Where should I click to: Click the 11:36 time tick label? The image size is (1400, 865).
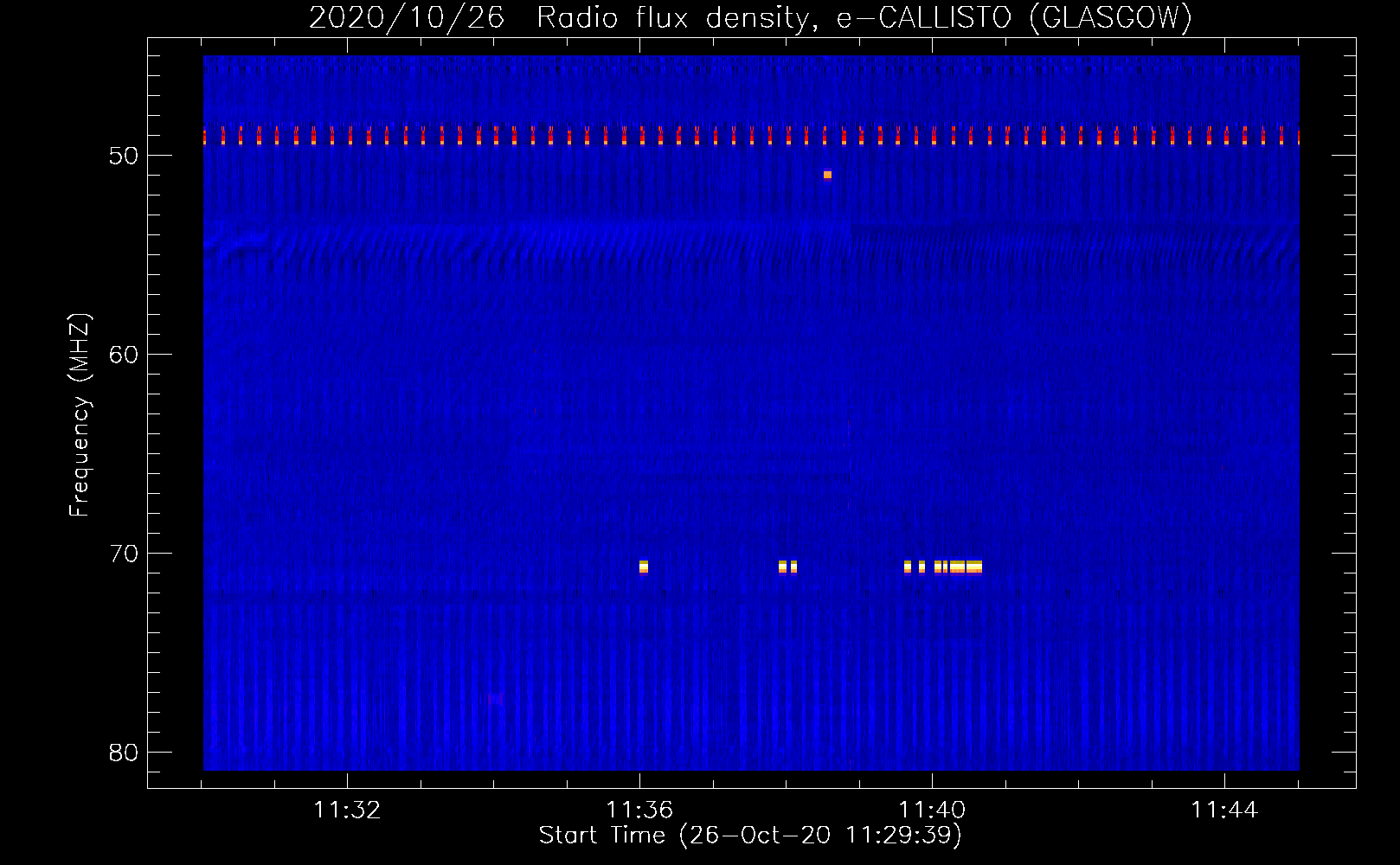point(639,810)
